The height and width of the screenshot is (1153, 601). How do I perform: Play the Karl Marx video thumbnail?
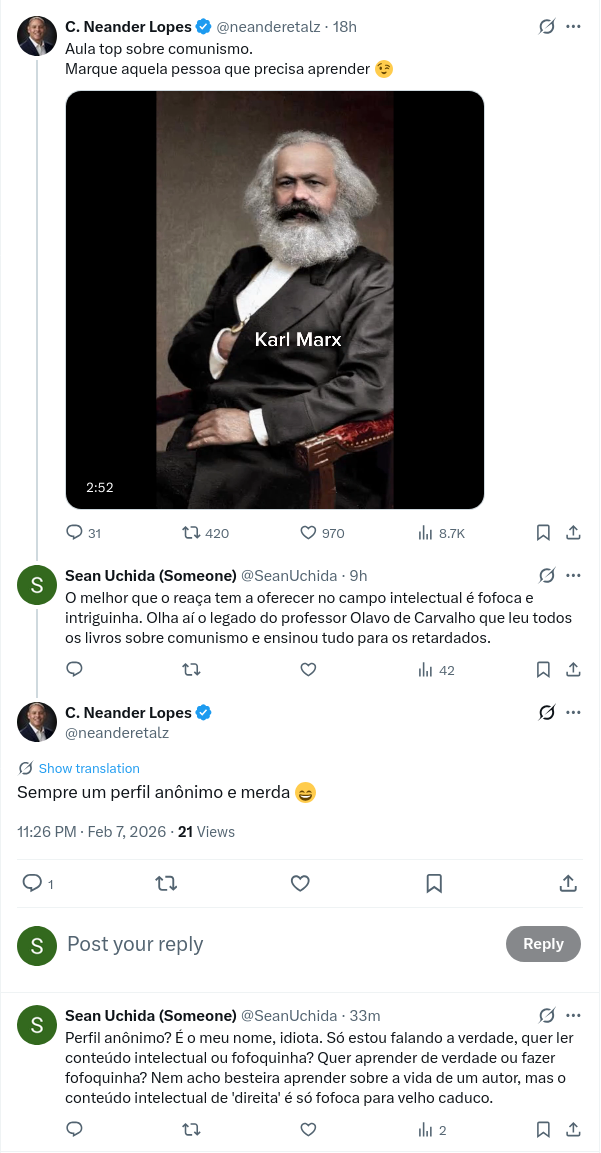275,300
